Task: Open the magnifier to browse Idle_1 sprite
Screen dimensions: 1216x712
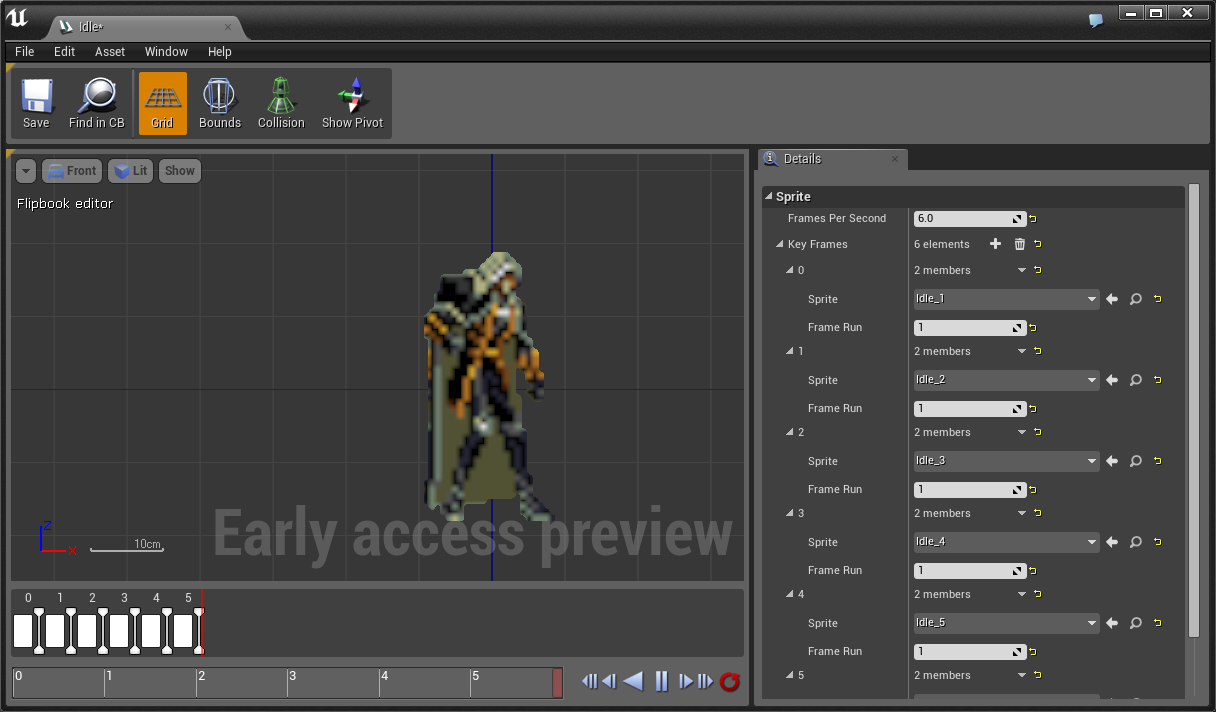Action: pos(1135,299)
